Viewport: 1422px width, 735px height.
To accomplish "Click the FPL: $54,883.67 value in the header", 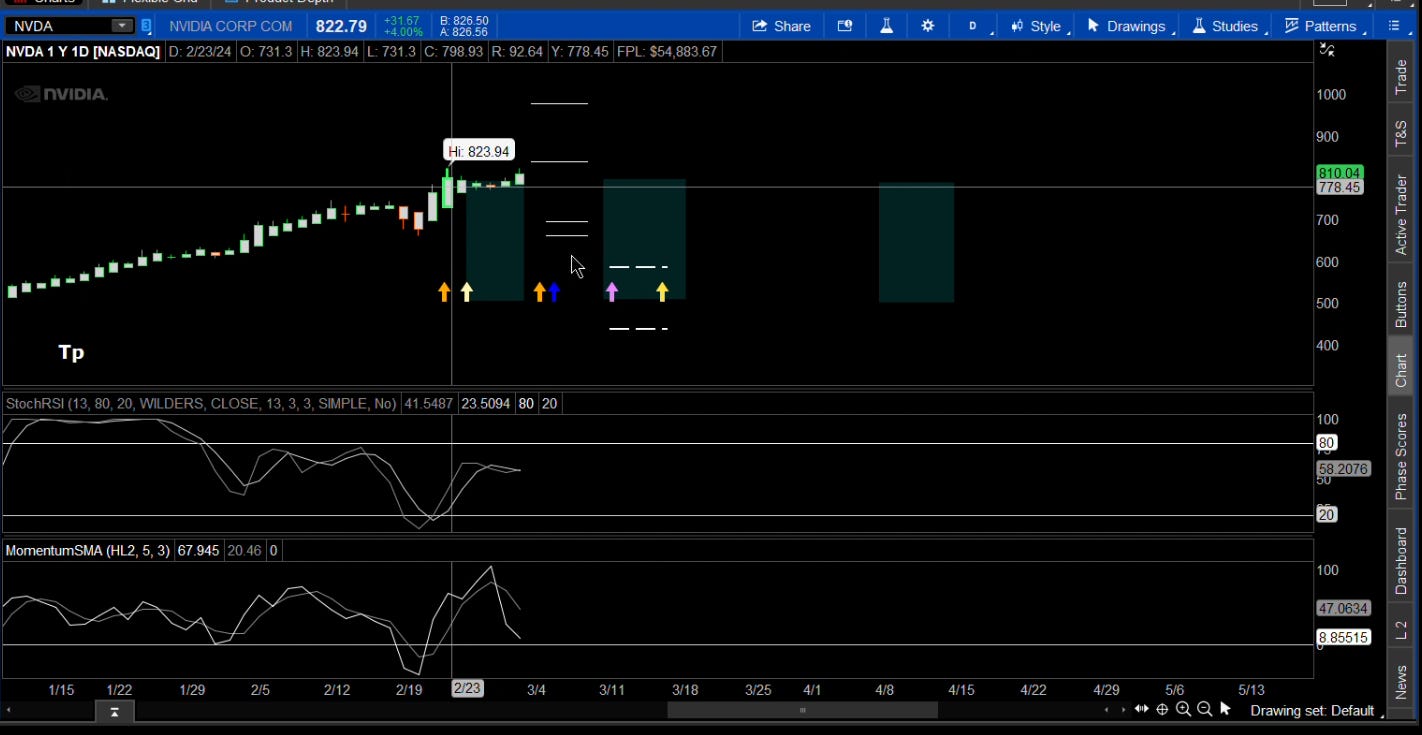I will (667, 51).
